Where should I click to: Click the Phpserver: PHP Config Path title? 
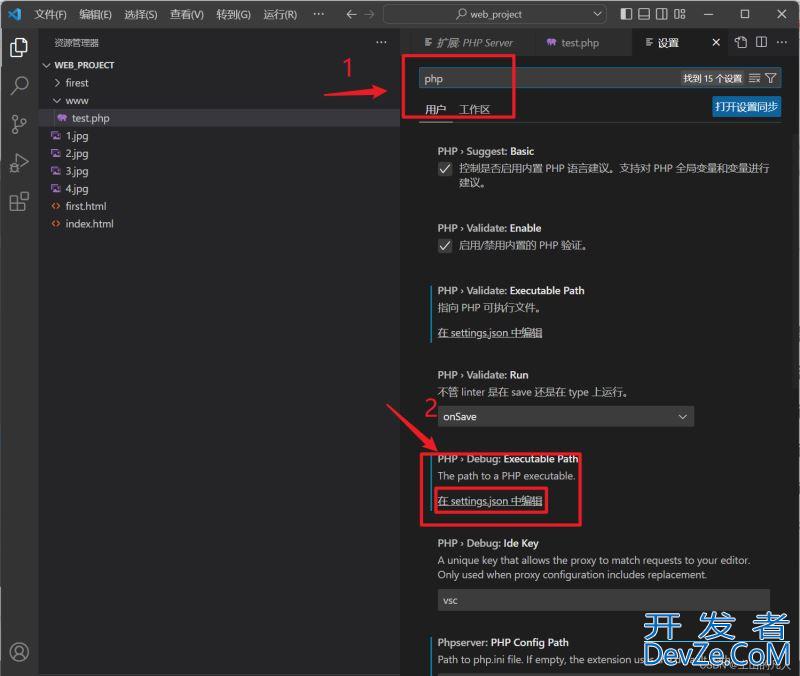(x=503, y=643)
